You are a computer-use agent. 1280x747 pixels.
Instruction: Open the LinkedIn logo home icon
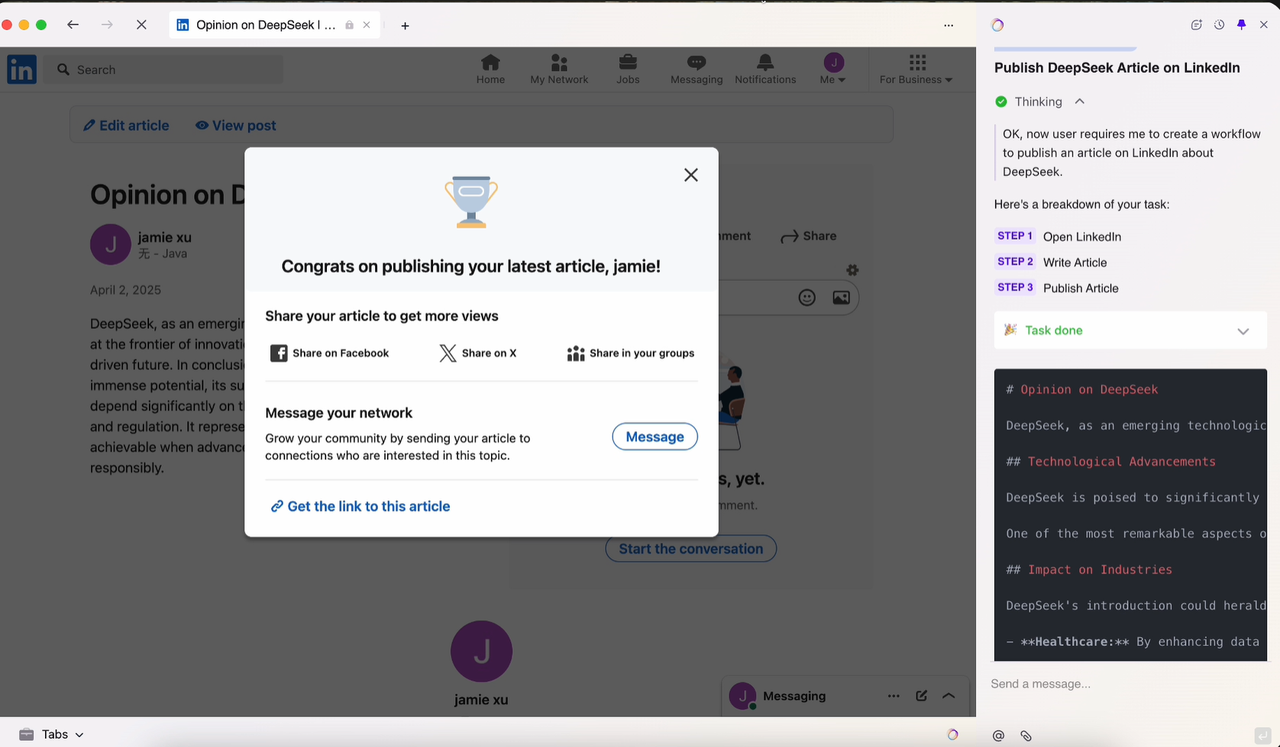(22, 69)
